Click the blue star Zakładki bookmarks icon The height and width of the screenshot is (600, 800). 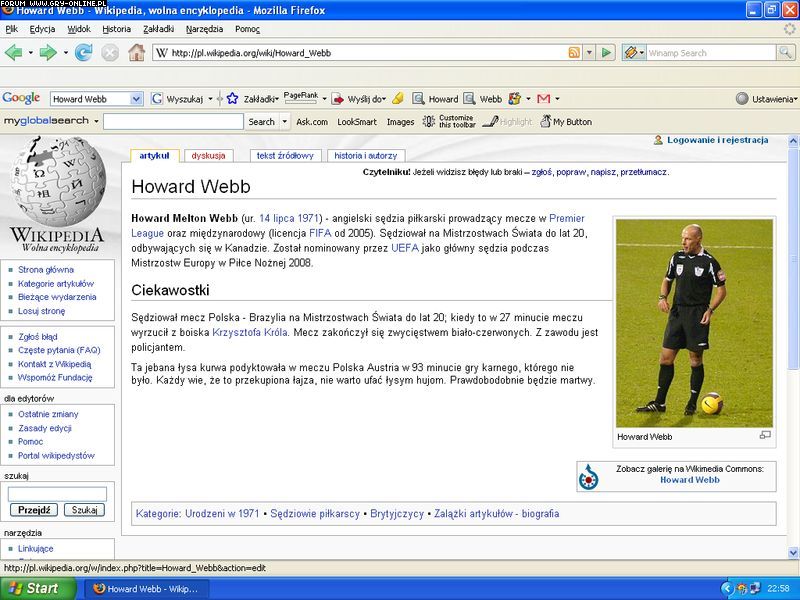coord(232,98)
